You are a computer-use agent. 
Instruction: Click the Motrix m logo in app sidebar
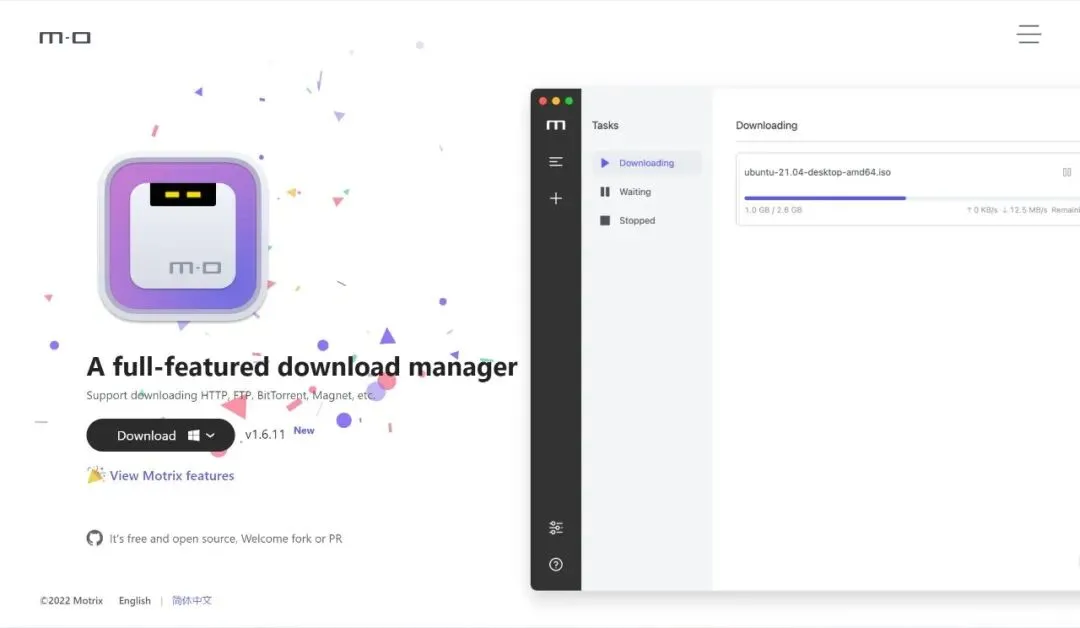tap(556, 125)
